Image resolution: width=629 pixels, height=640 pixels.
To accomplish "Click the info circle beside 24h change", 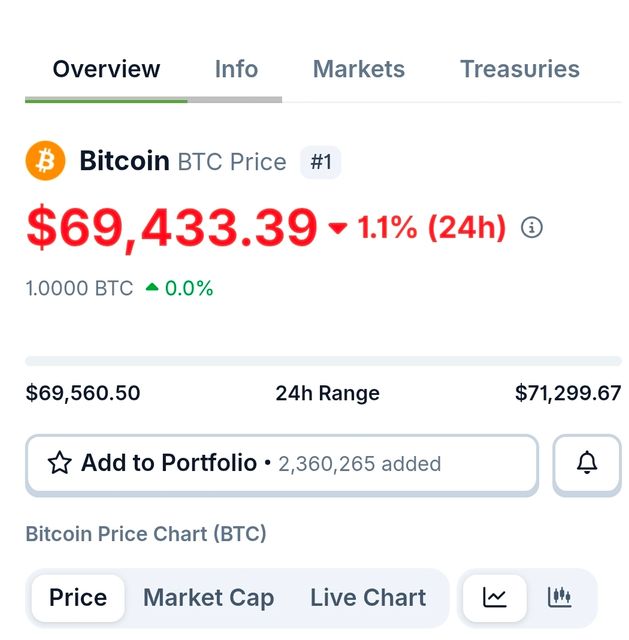I will tap(532, 228).
